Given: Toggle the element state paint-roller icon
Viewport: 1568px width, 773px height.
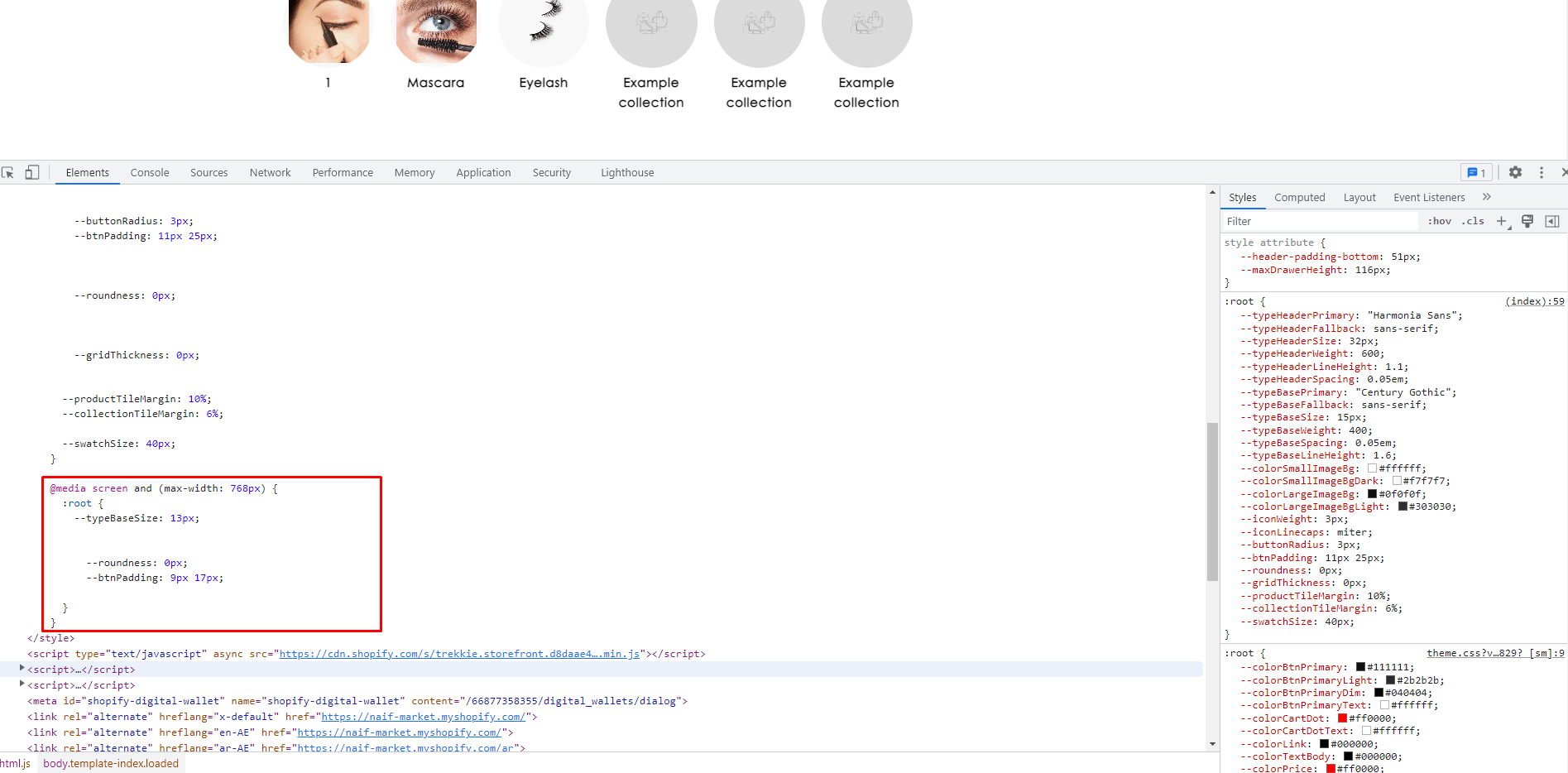Looking at the screenshot, I should (x=1527, y=221).
